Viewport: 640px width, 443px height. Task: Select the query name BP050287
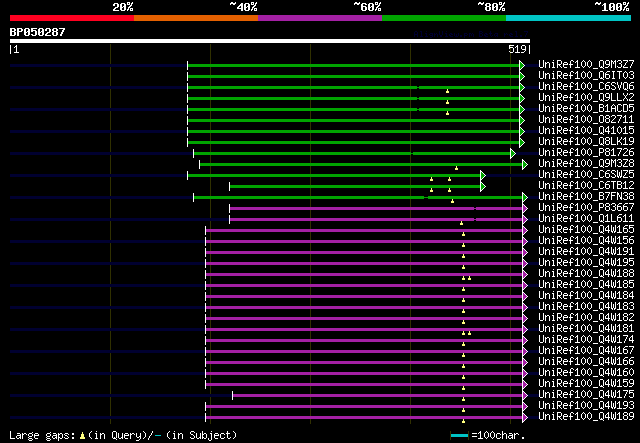(38, 32)
